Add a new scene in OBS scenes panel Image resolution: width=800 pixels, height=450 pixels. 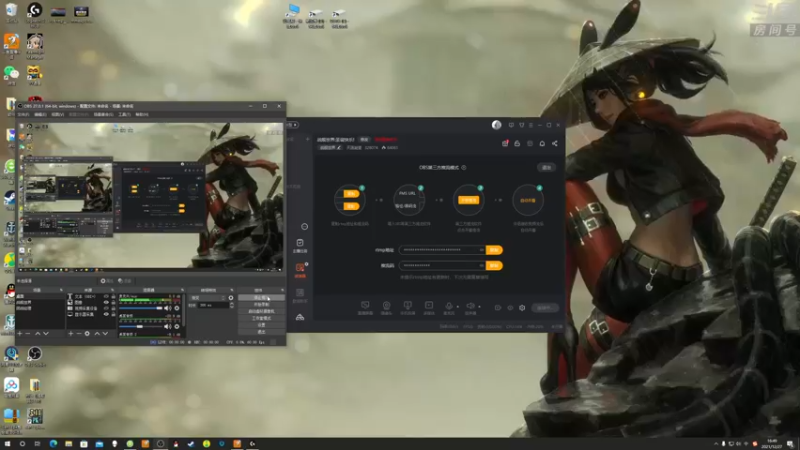click(x=19, y=334)
